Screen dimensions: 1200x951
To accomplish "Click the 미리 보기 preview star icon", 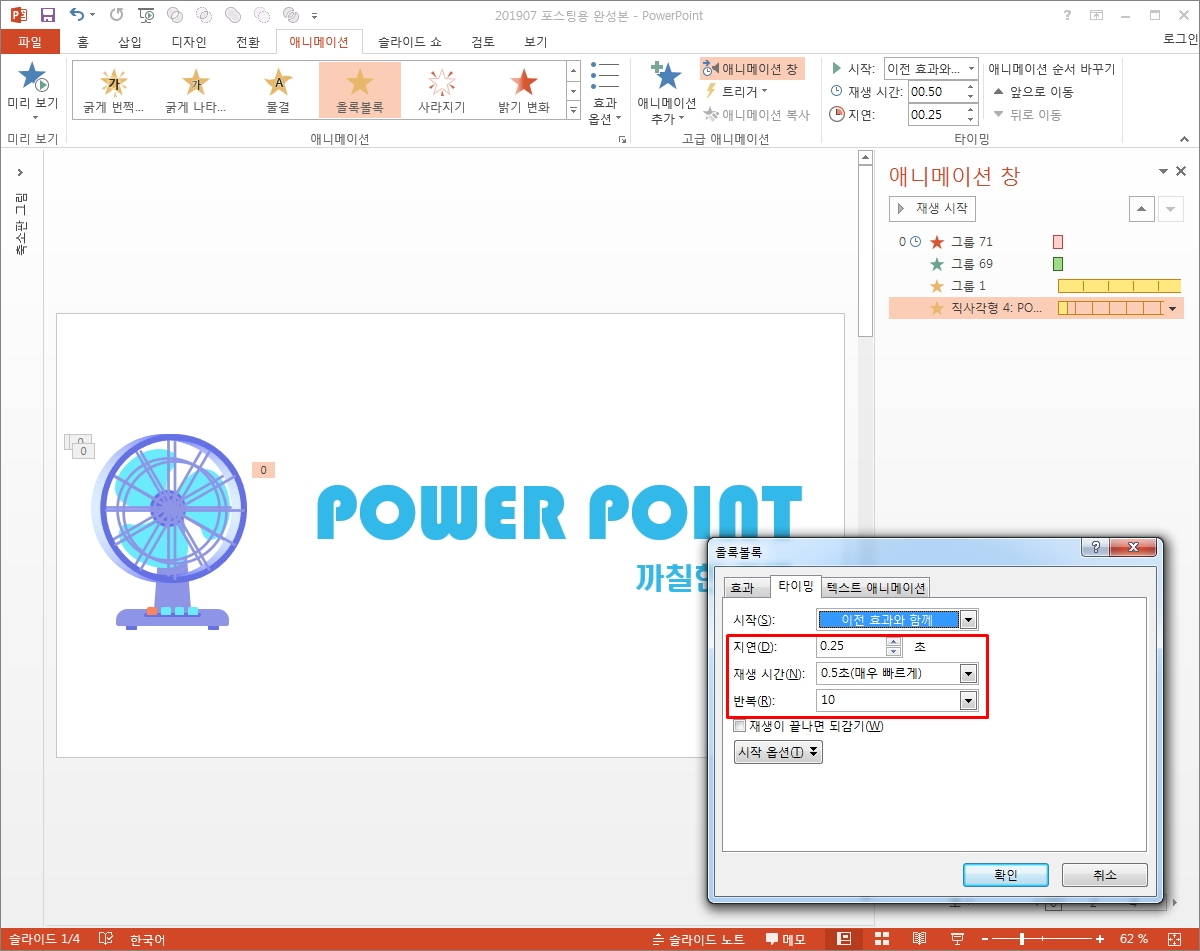I will pos(33,77).
